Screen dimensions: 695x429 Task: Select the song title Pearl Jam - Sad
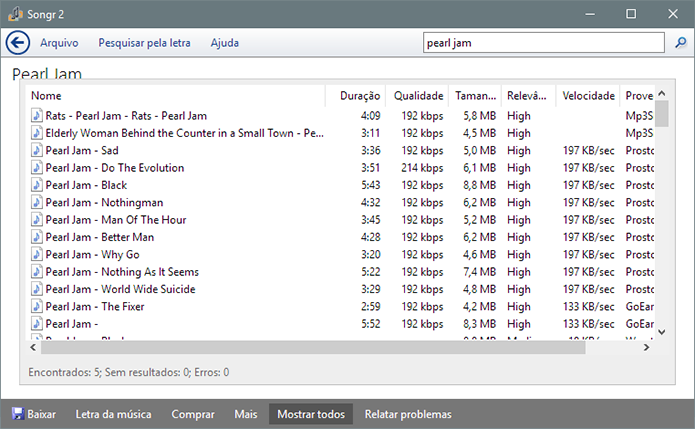tap(82, 150)
